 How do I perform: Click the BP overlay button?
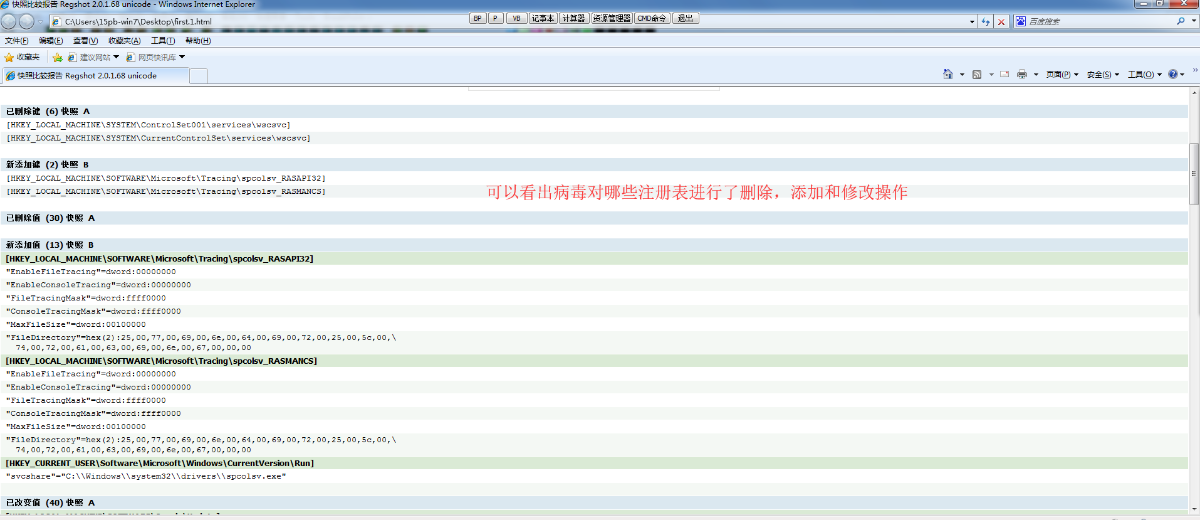point(477,18)
